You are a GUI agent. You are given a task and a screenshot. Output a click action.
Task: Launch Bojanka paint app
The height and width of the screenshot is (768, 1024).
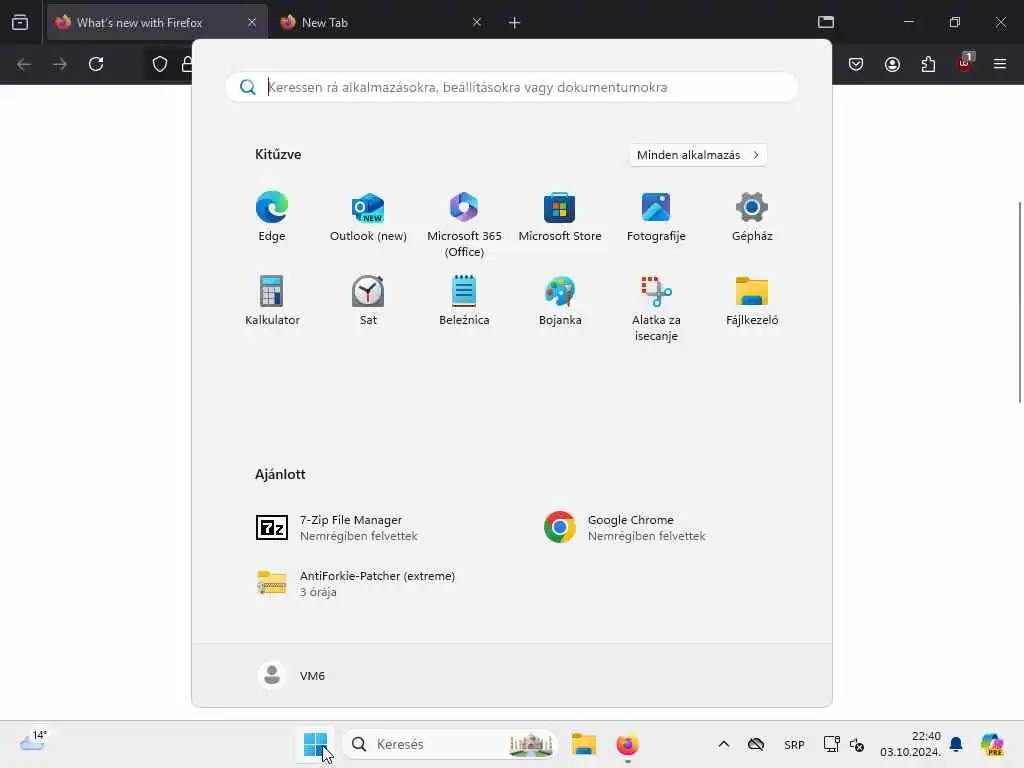tap(560, 301)
